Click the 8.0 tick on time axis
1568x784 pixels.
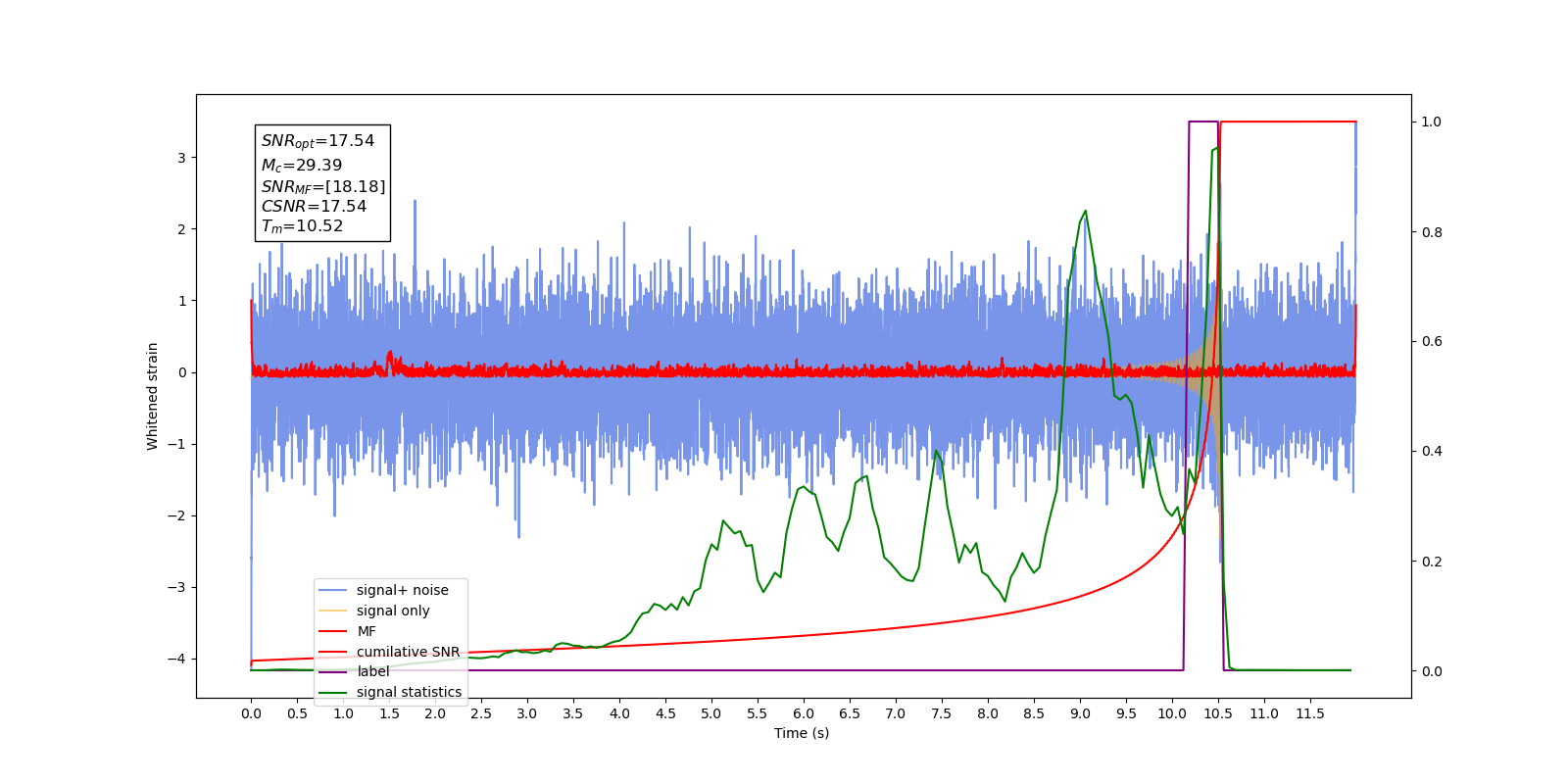988,713
